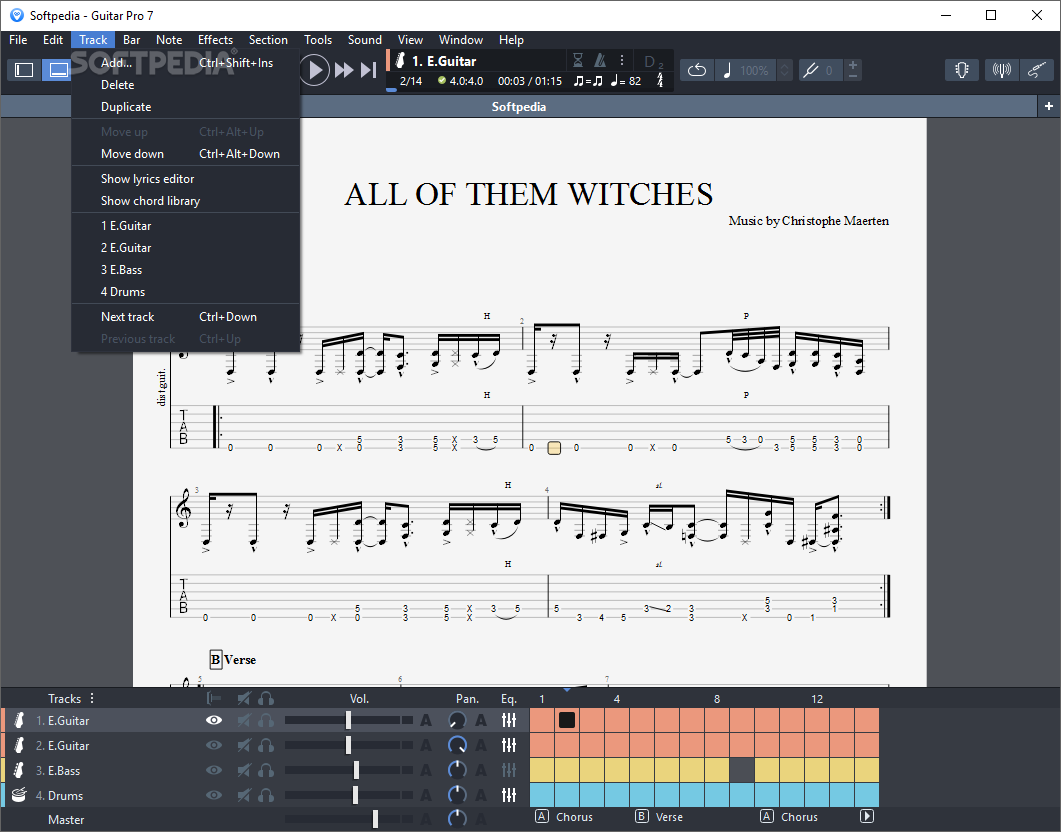Click the headphones icon in Tracks header

(x=266, y=698)
